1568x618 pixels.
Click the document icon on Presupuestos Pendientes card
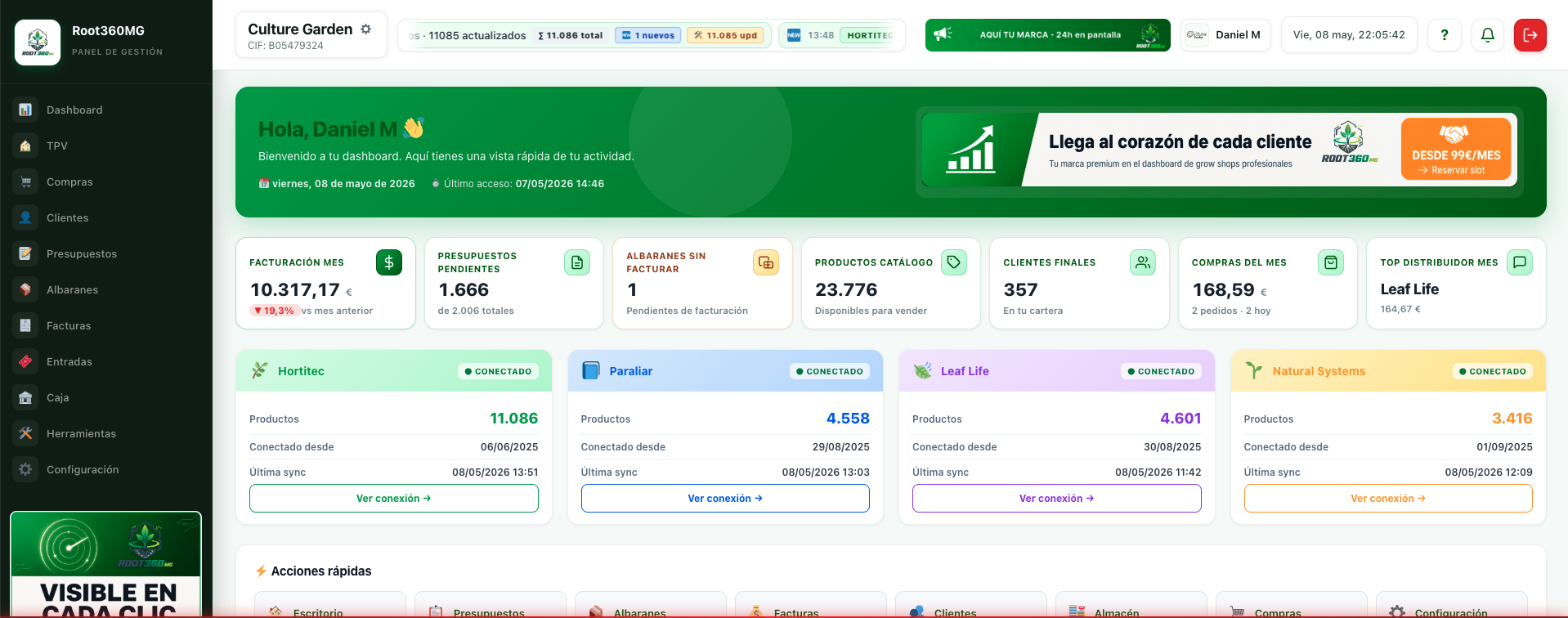coord(577,262)
